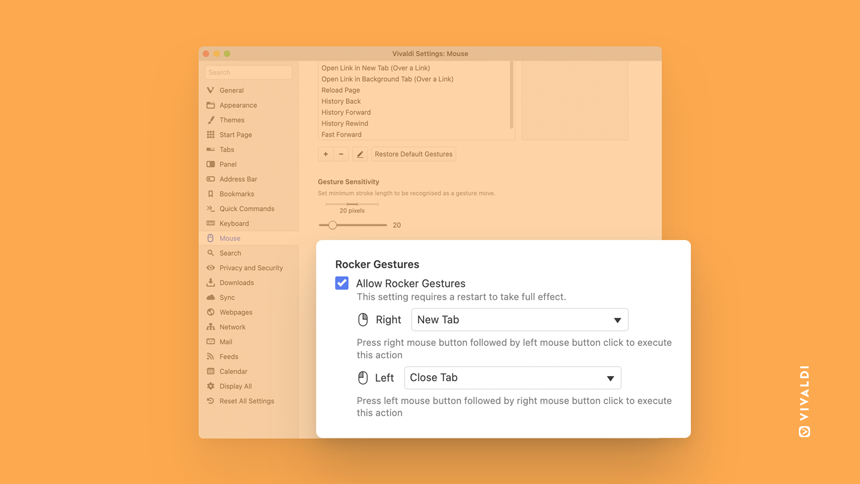Open the Left rocker action dropdown
The image size is (860, 484).
512,378
